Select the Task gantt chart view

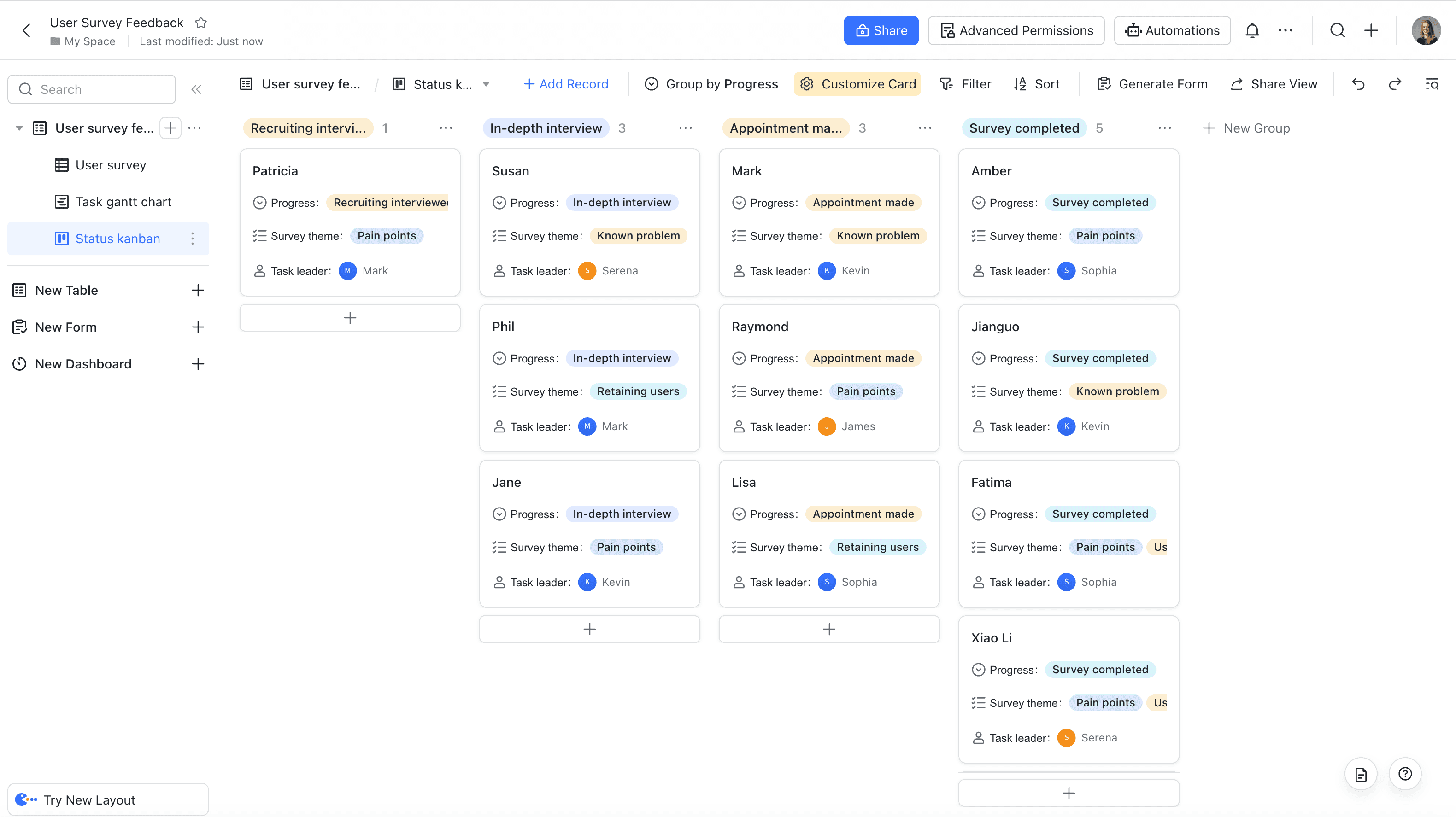coord(123,202)
